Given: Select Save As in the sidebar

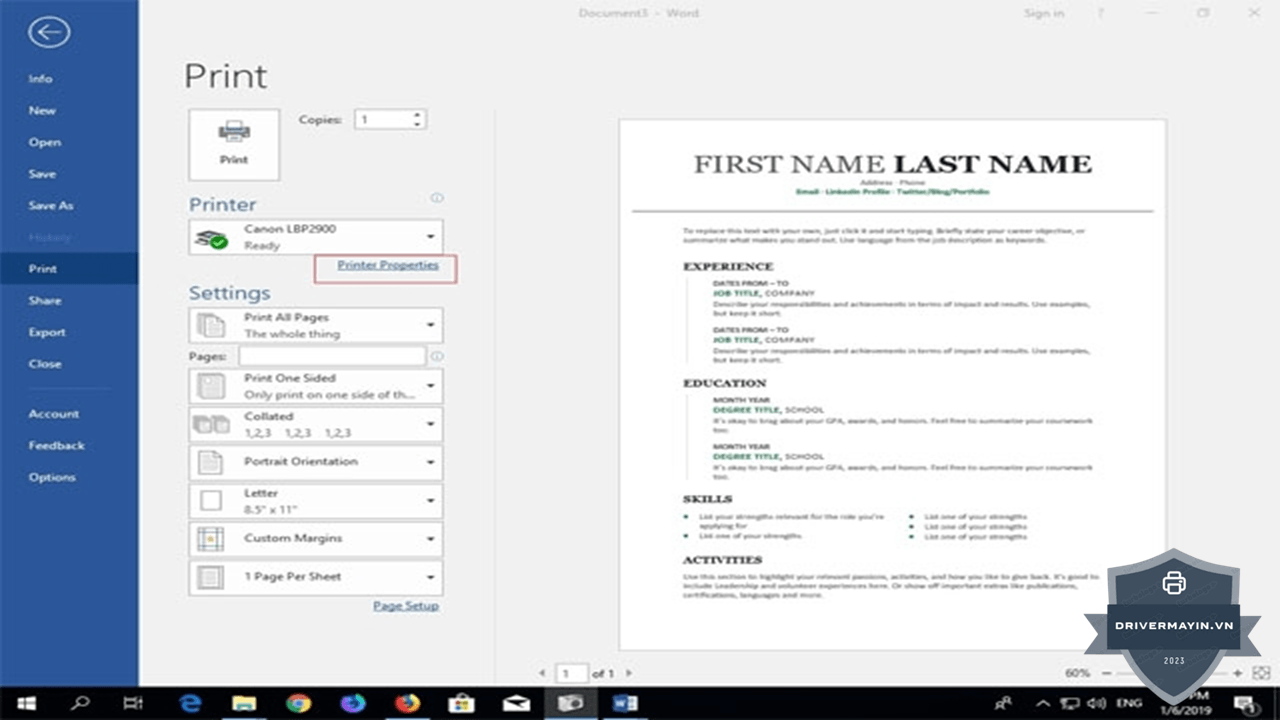Looking at the screenshot, I should (x=51, y=205).
